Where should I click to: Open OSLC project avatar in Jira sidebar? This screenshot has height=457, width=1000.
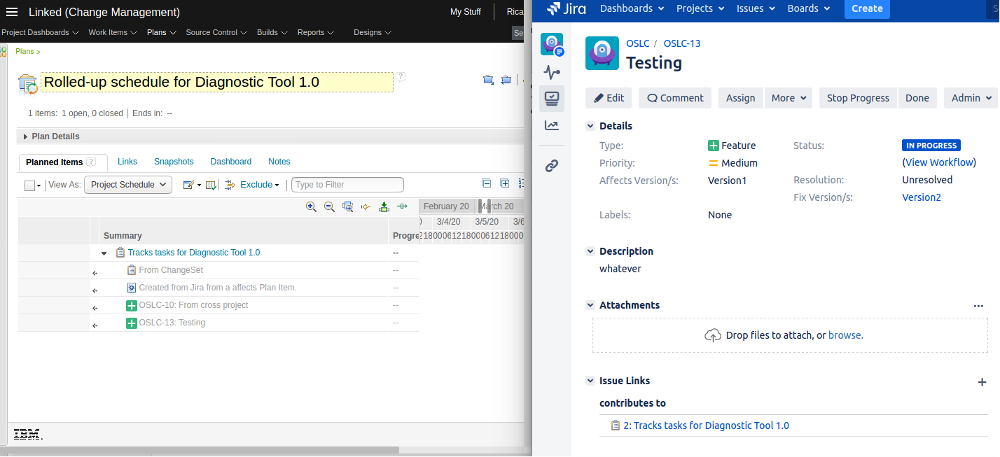[552, 45]
